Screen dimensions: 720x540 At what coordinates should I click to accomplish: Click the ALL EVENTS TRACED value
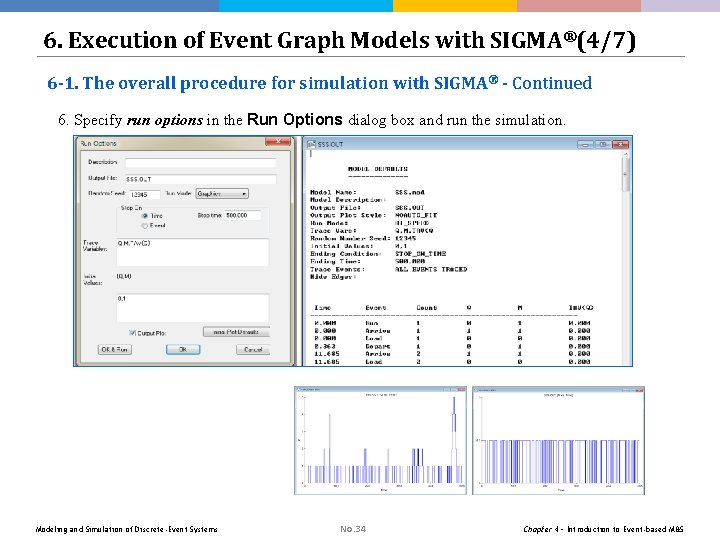[431, 270]
